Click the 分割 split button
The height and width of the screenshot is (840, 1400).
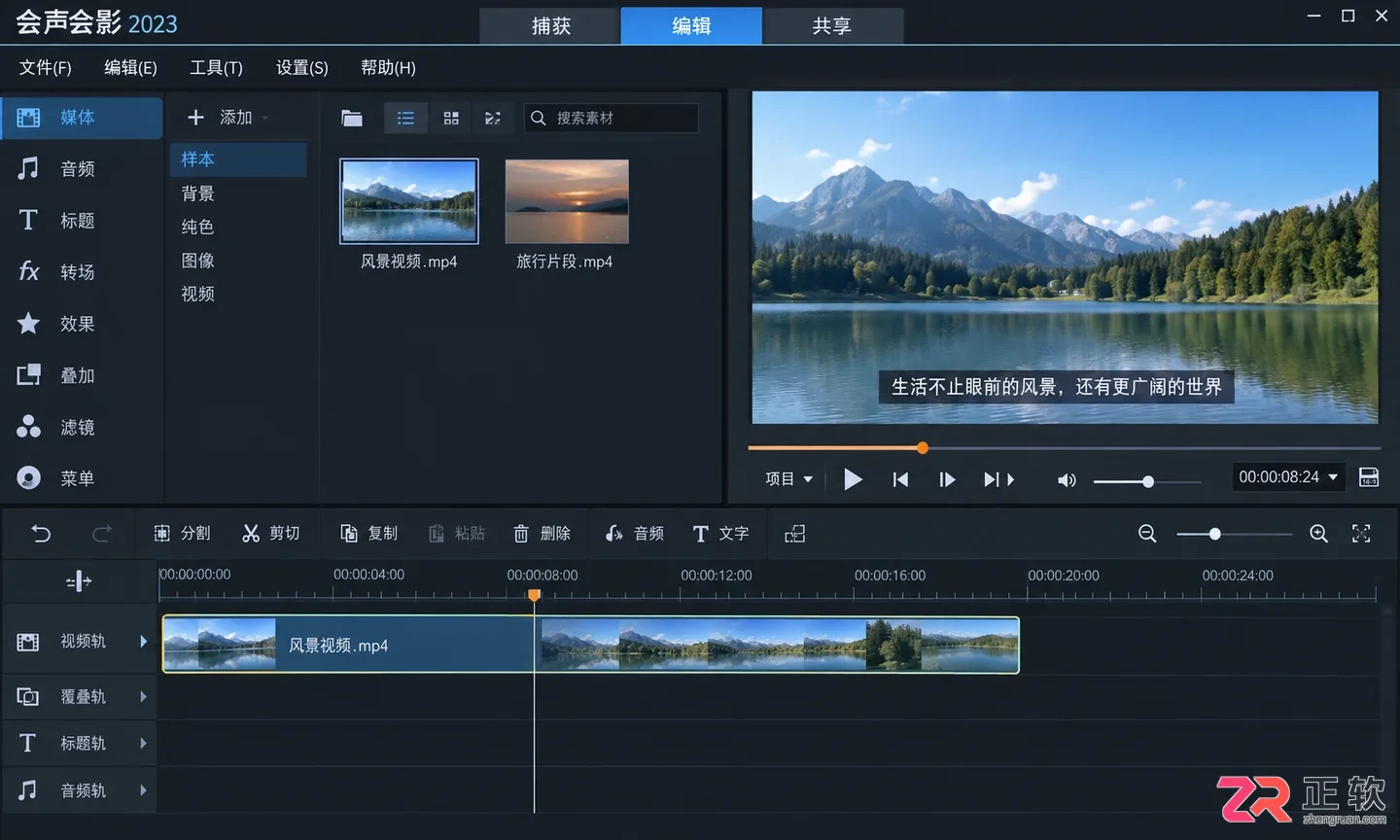coord(182,534)
